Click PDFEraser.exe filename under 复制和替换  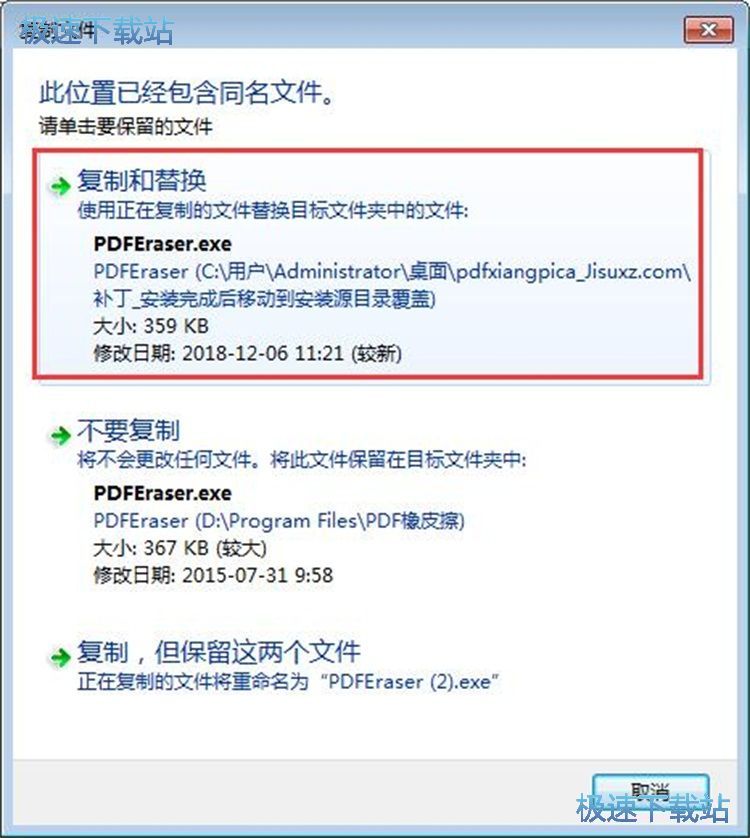pyautogui.click(x=163, y=244)
